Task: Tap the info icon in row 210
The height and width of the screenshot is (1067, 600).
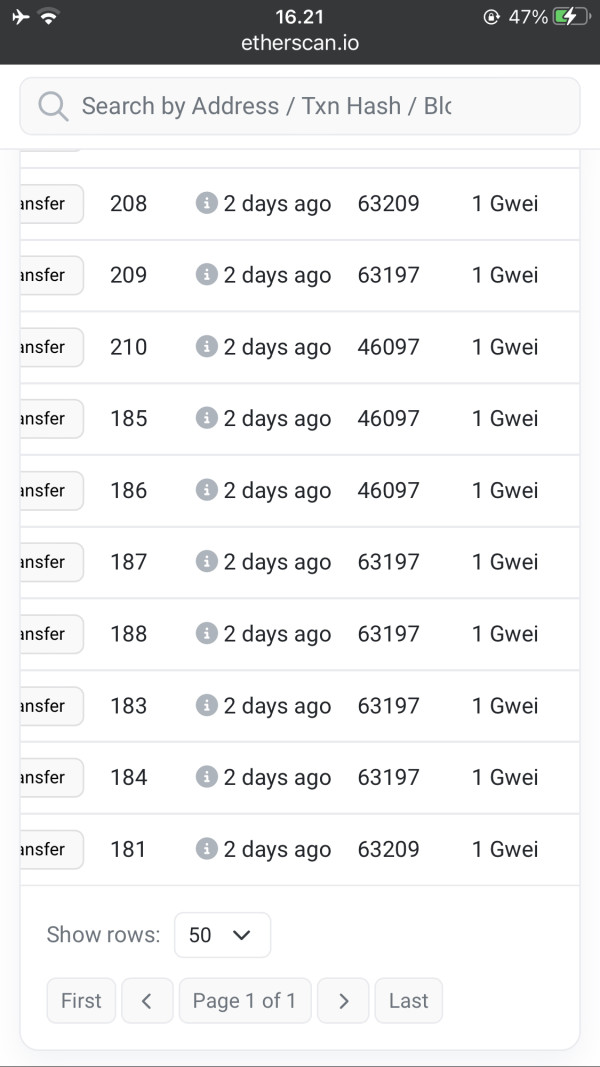Action: click(x=206, y=346)
